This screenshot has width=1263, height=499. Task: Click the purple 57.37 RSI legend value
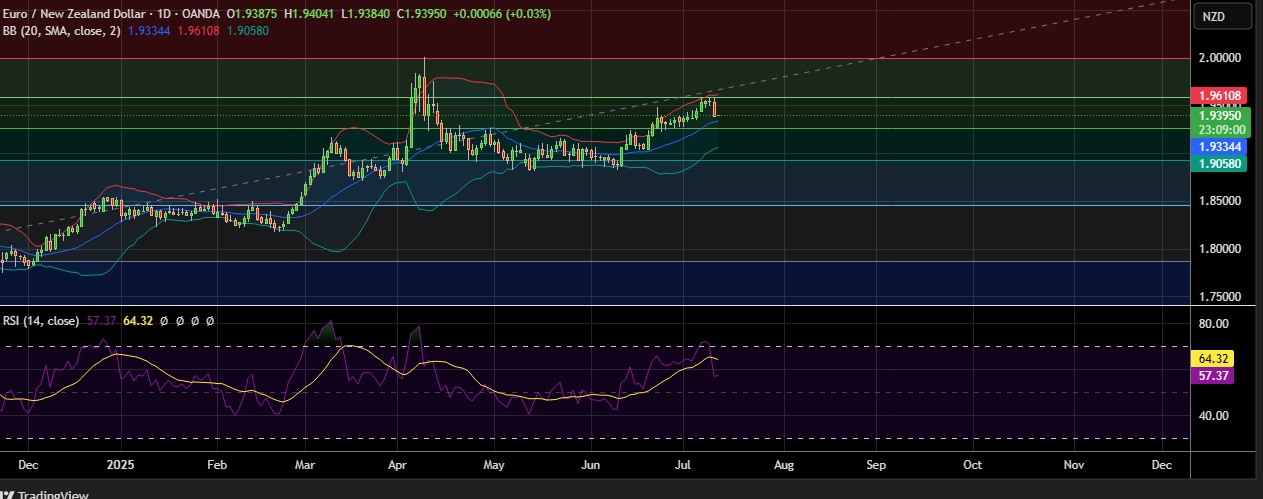[102, 321]
